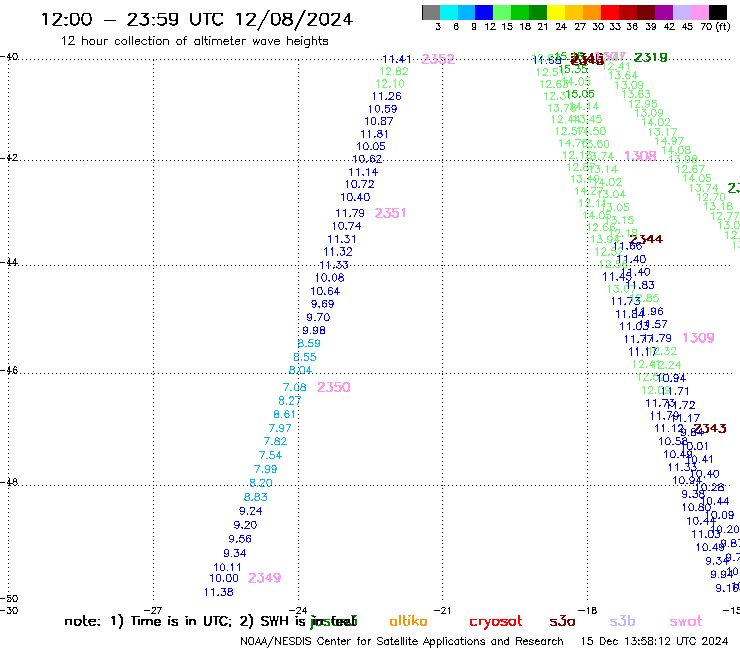The height and width of the screenshot is (650, 740).
Task: Select the orange legend swatch
Action: point(591,12)
